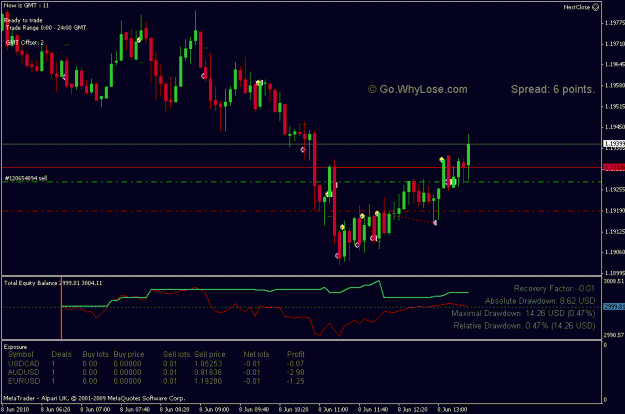
Task: Click 'Total Equity Balance' indicator title
Action: (31, 283)
